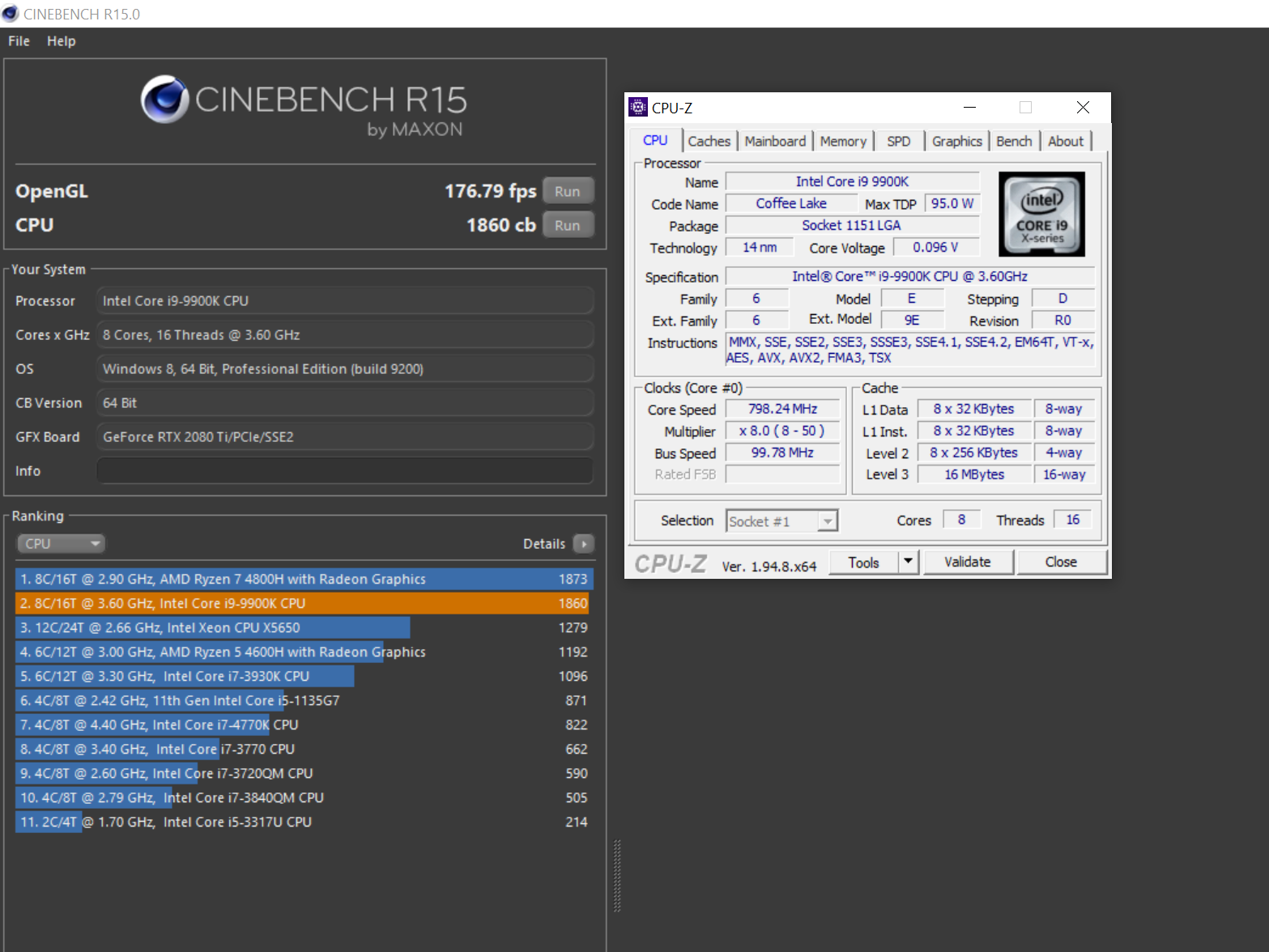This screenshot has height=952, width=1269.
Task: Click the Bus Speed value 99.78 MHz
Action: point(782,453)
